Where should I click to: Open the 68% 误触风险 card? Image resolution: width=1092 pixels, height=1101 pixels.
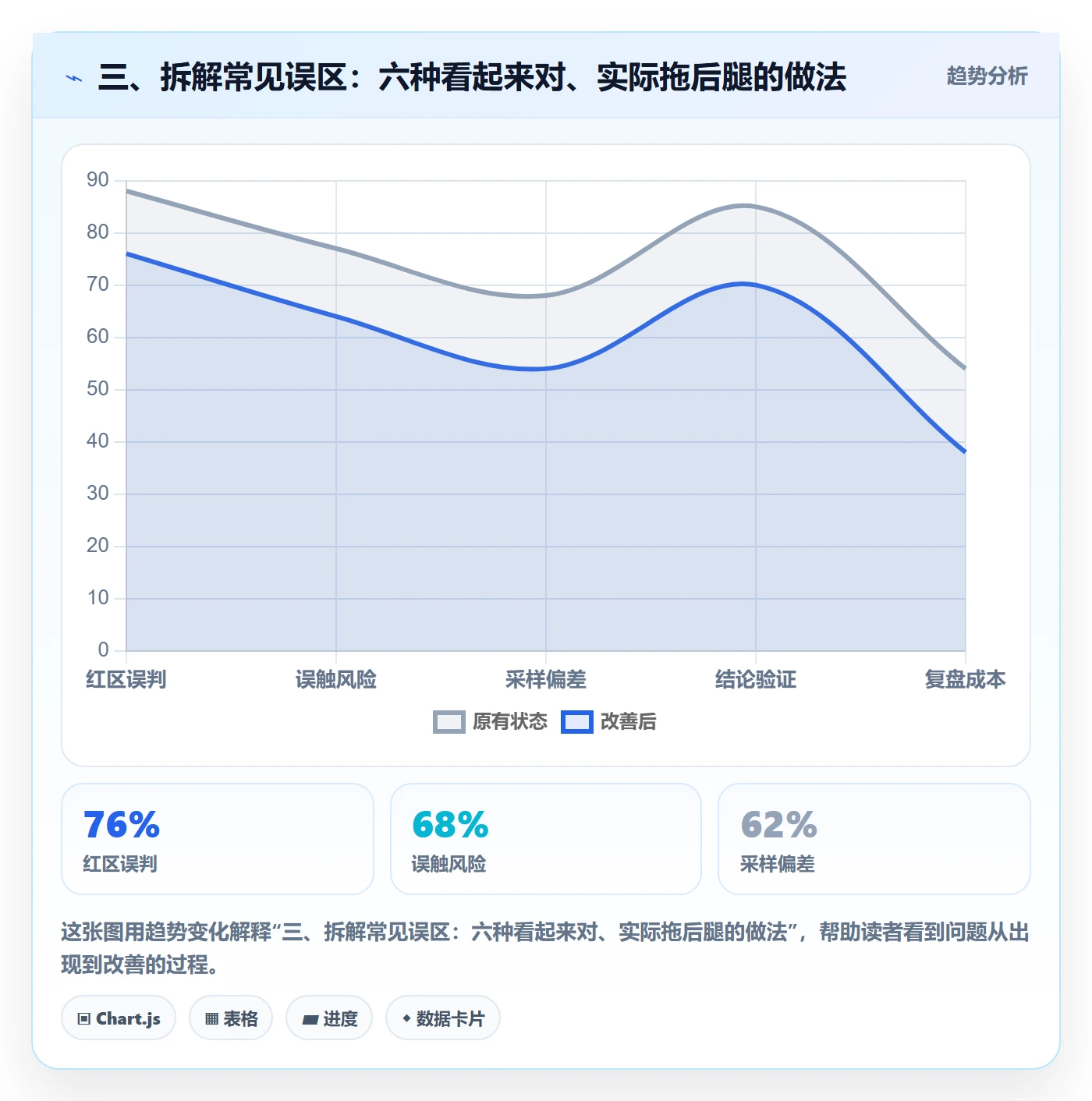pyautogui.click(x=546, y=839)
